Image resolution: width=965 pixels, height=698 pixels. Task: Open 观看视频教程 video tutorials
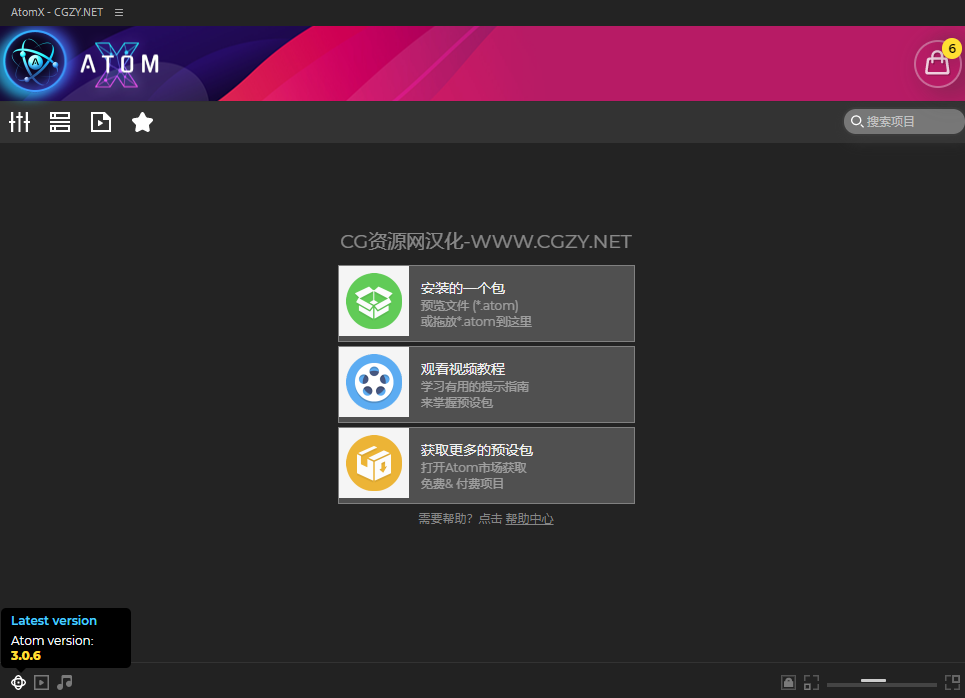520,384
